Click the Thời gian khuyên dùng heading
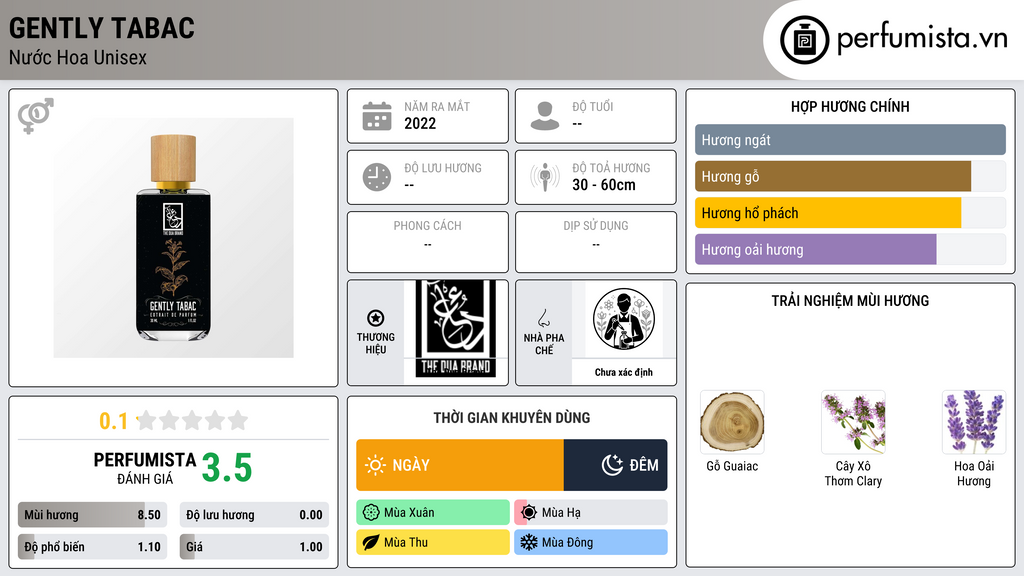 click(x=512, y=418)
